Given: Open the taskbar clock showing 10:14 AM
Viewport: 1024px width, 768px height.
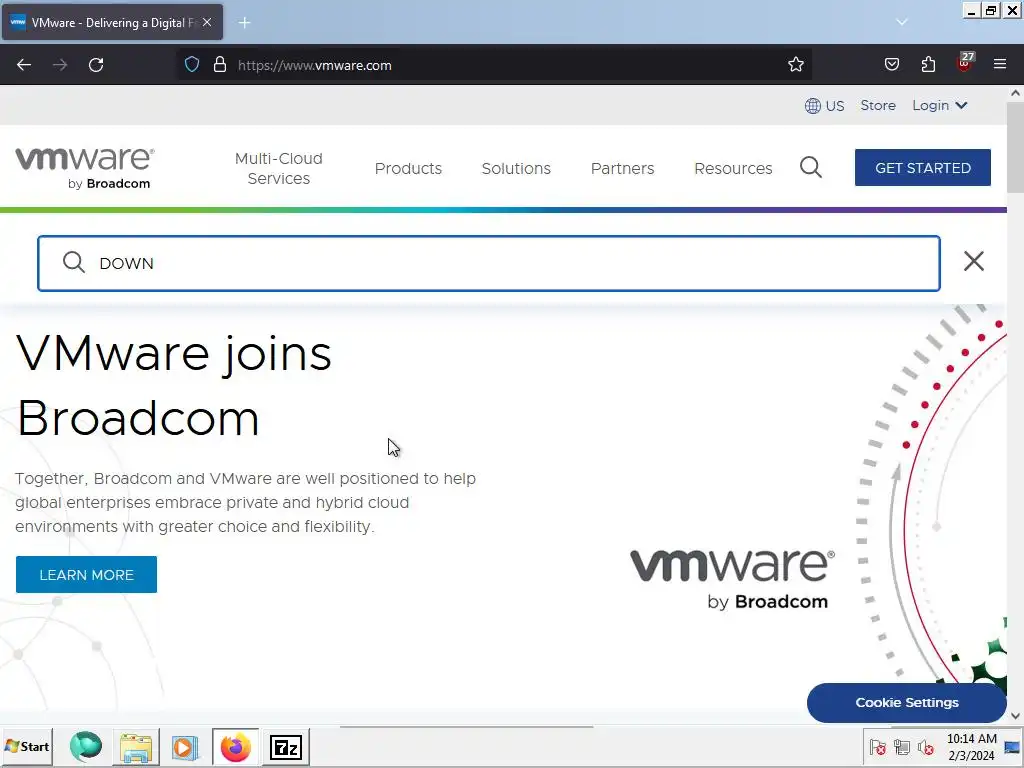Looking at the screenshot, I should [x=971, y=747].
